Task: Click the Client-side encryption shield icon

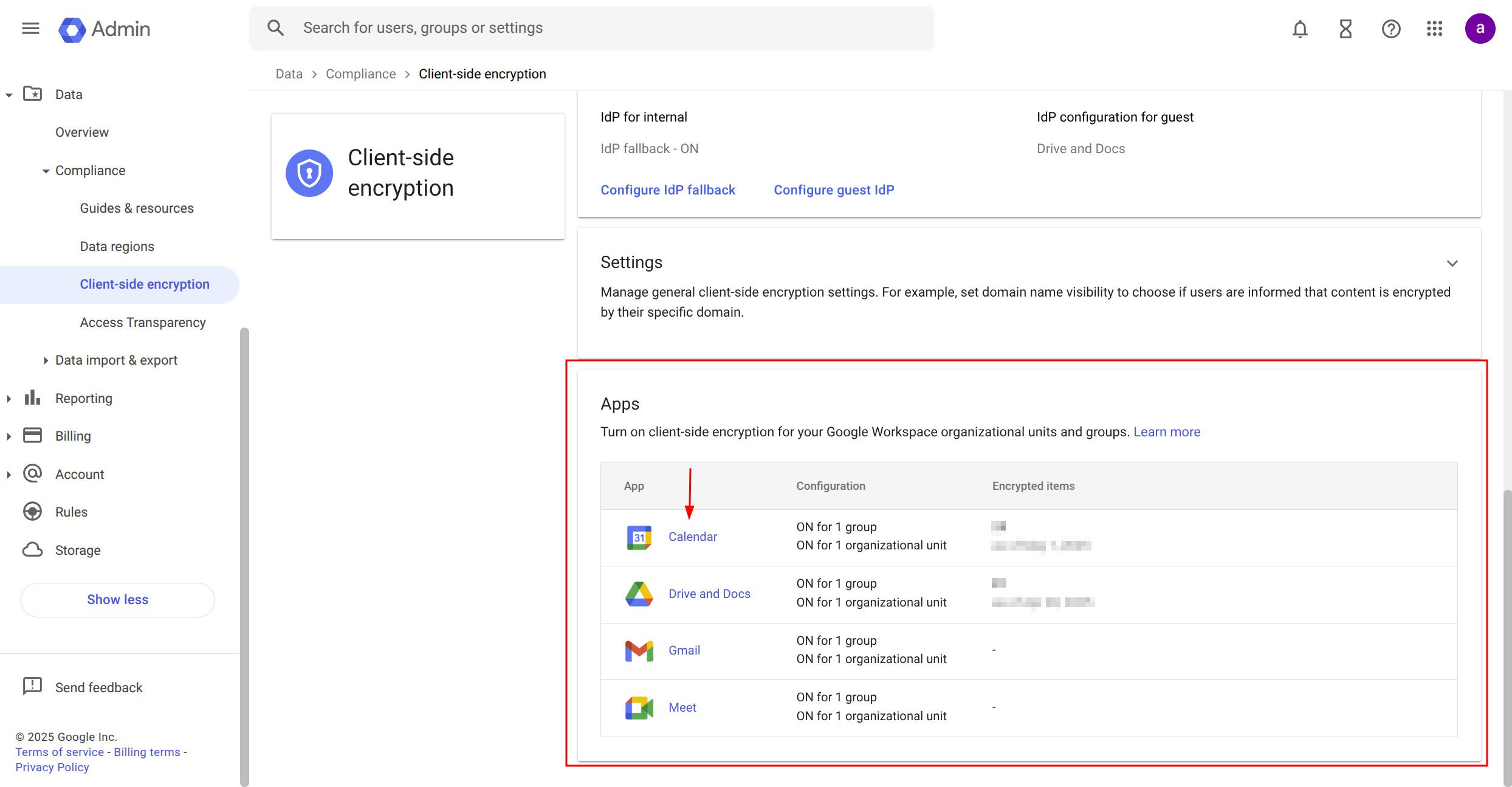Action: click(309, 173)
